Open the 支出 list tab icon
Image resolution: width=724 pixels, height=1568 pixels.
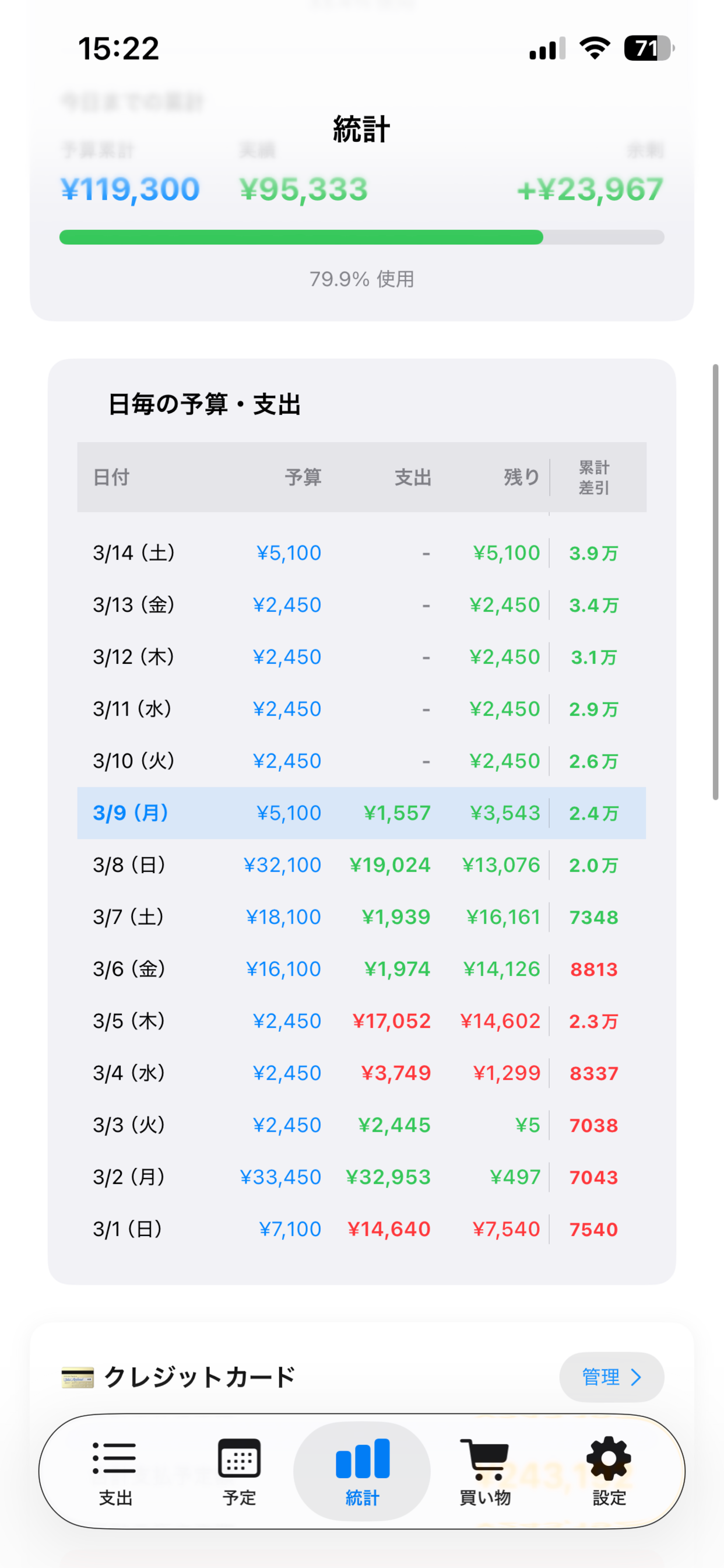click(x=115, y=1458)
